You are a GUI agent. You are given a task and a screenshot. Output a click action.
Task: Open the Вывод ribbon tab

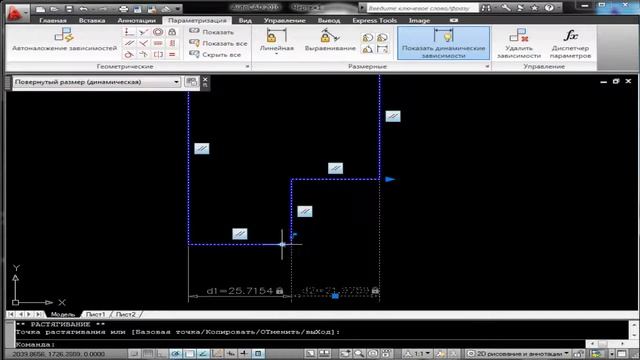(329, 20)
